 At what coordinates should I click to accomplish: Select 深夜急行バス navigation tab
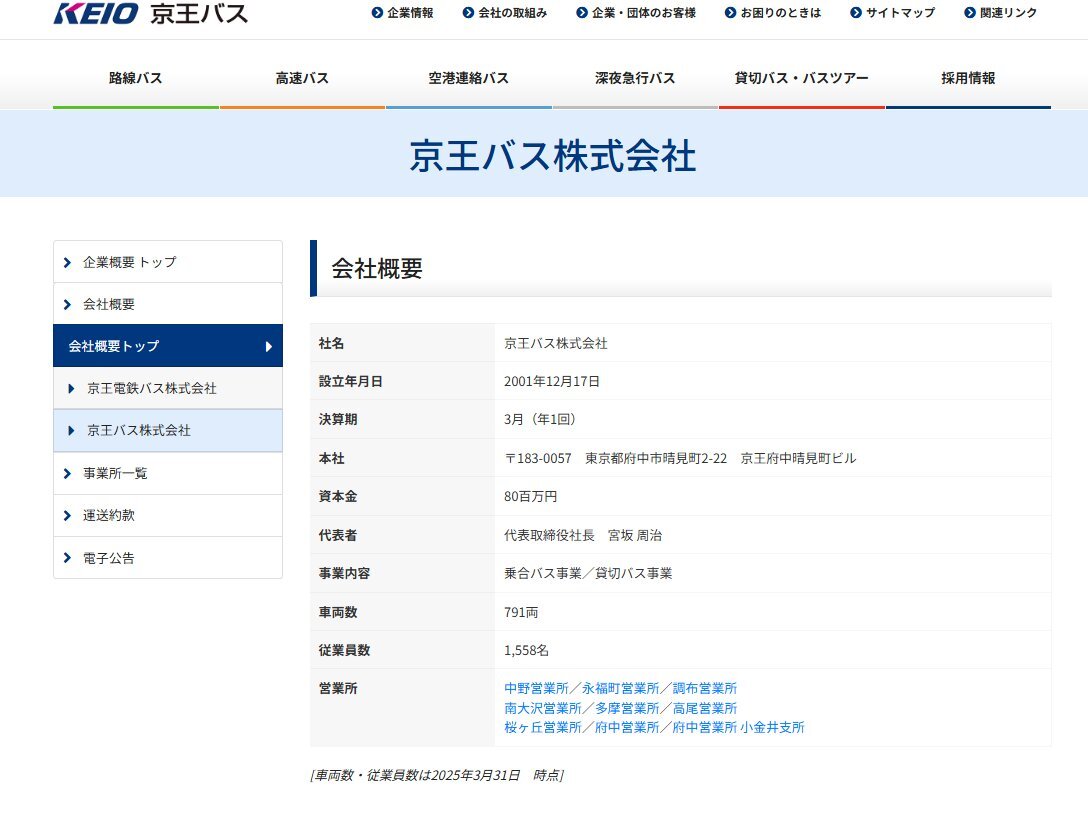pos(636,78)
